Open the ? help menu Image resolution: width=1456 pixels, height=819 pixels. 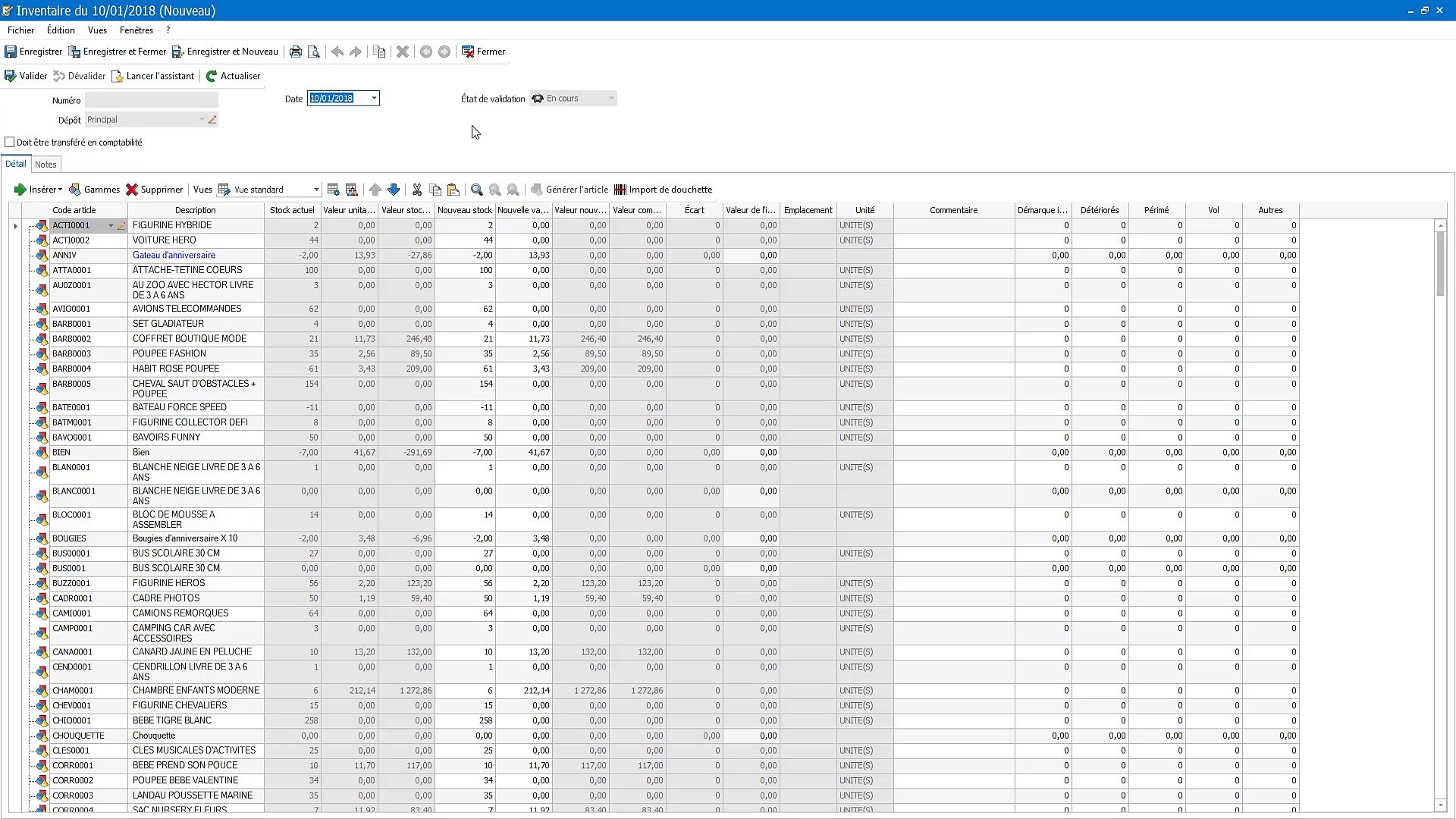click(x=168, y=30)
